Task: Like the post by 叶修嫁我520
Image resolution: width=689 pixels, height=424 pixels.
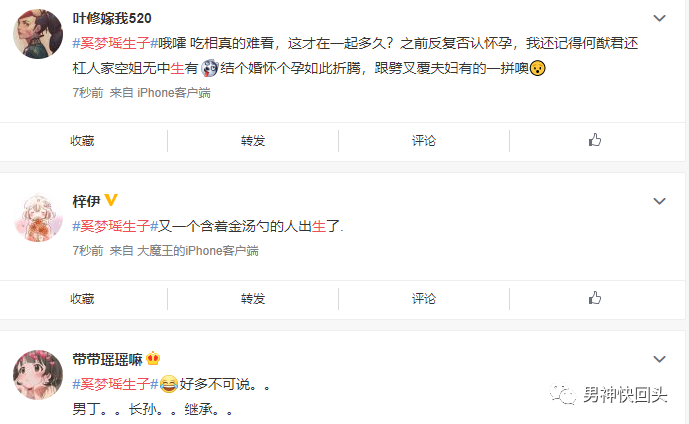Action: tap(595, 140)
